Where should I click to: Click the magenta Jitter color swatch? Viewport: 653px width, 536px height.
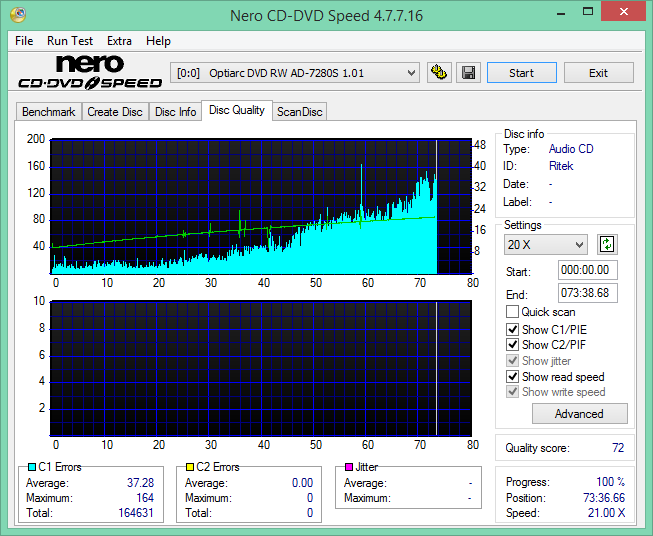click(x=349, y=467)
